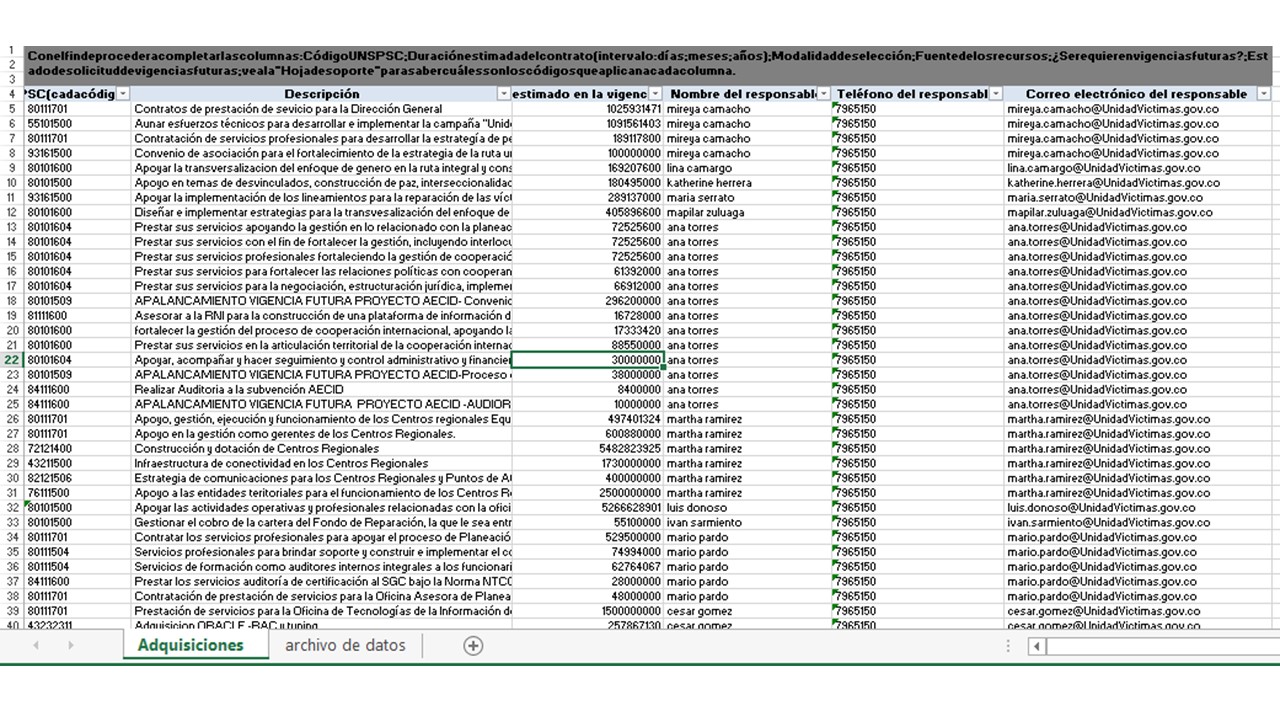The width and height of the screenshot is (1280, 720).
Task: Switch to the archivo de datos tab
Action: (345, 646)
